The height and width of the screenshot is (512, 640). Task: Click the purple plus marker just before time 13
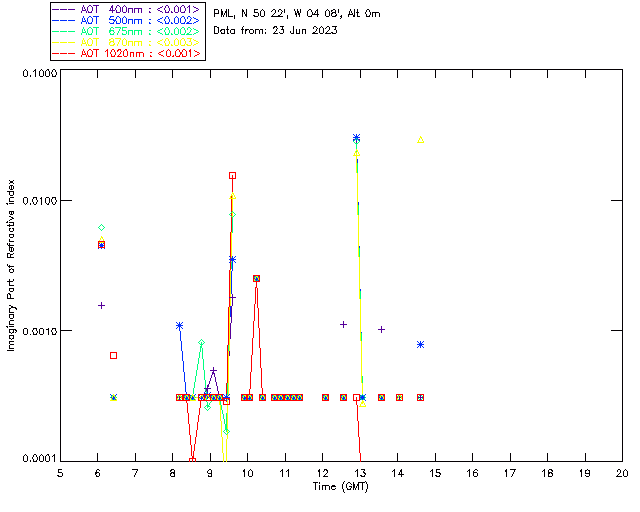[x=343, y=325]
